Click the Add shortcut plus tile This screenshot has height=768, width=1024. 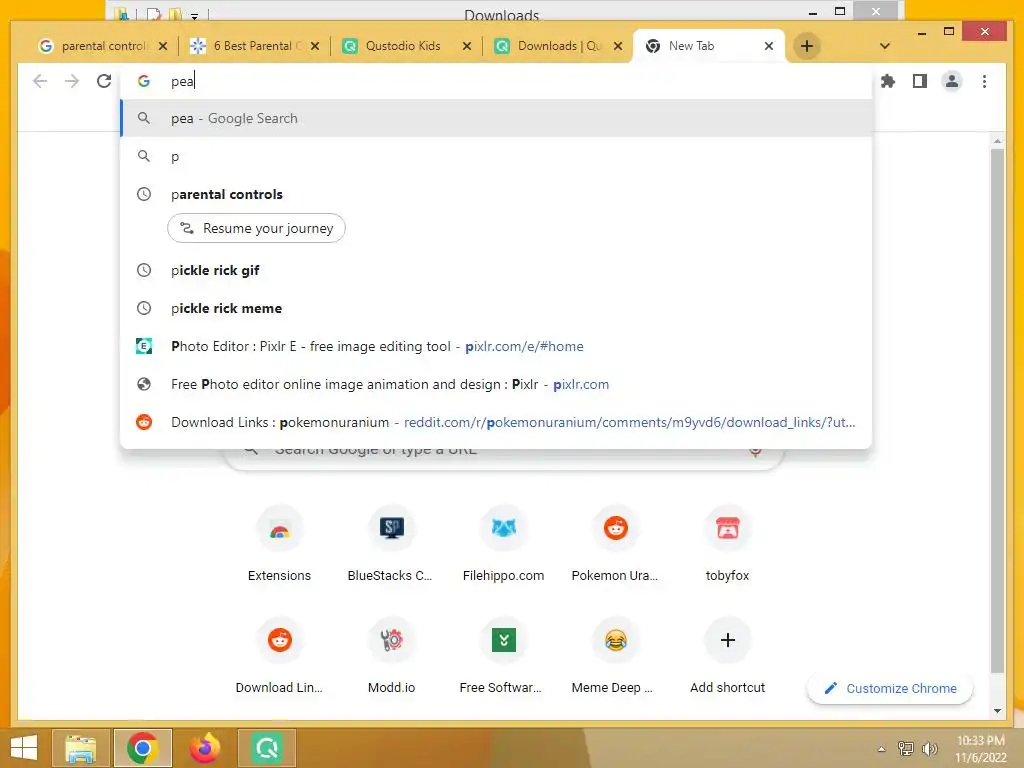[x=728, y=656]
